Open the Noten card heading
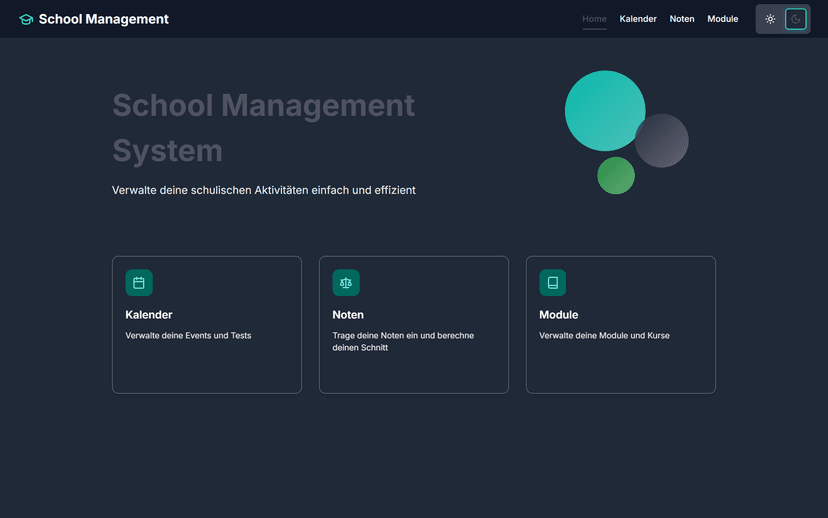The image size is (828, 518). click(348, 315)
